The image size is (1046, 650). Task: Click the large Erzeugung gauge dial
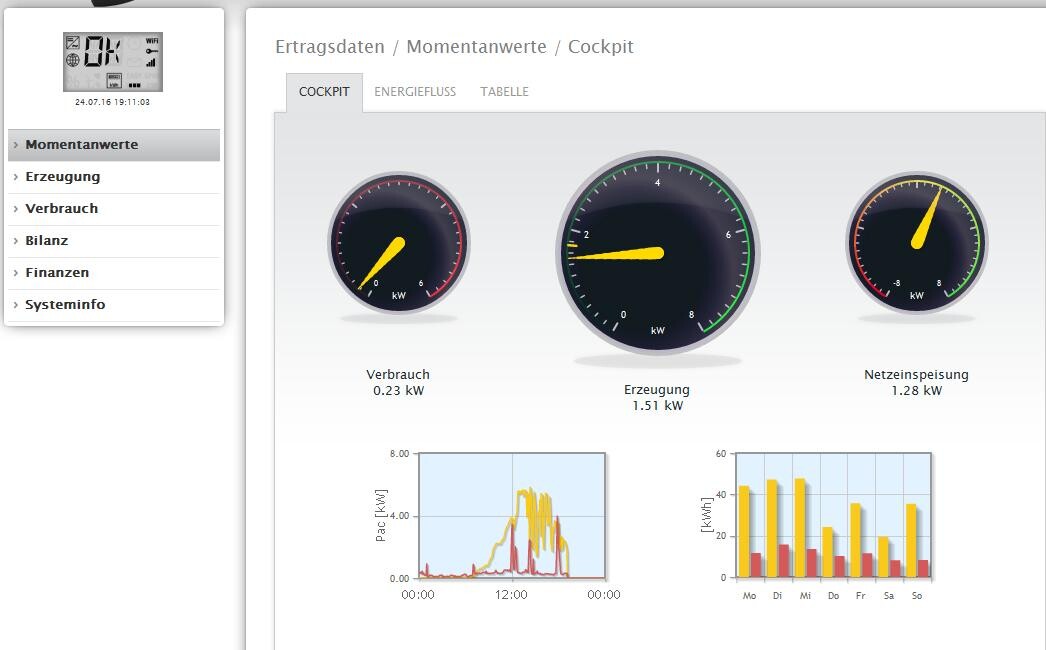click(x=657, y=253)
